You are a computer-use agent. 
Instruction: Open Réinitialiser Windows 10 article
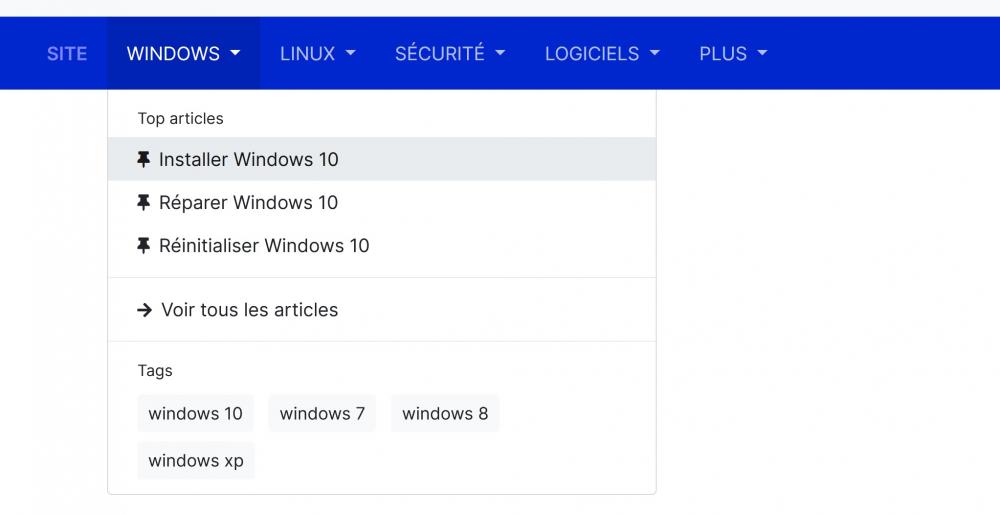pos(382,245)
